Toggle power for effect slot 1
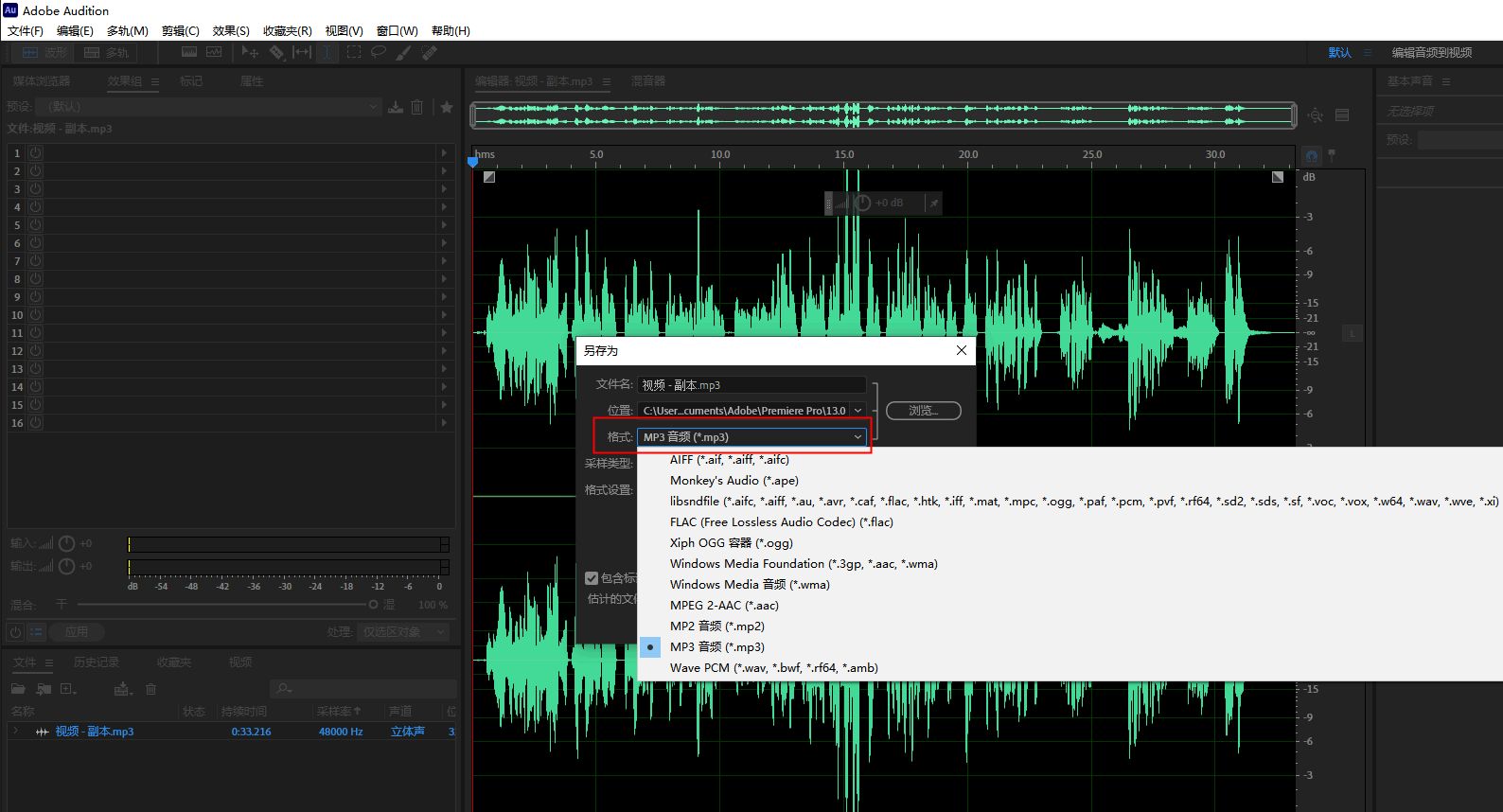Image resolution: width=1503 pixels, height=812 pixels. click(35, 152)
